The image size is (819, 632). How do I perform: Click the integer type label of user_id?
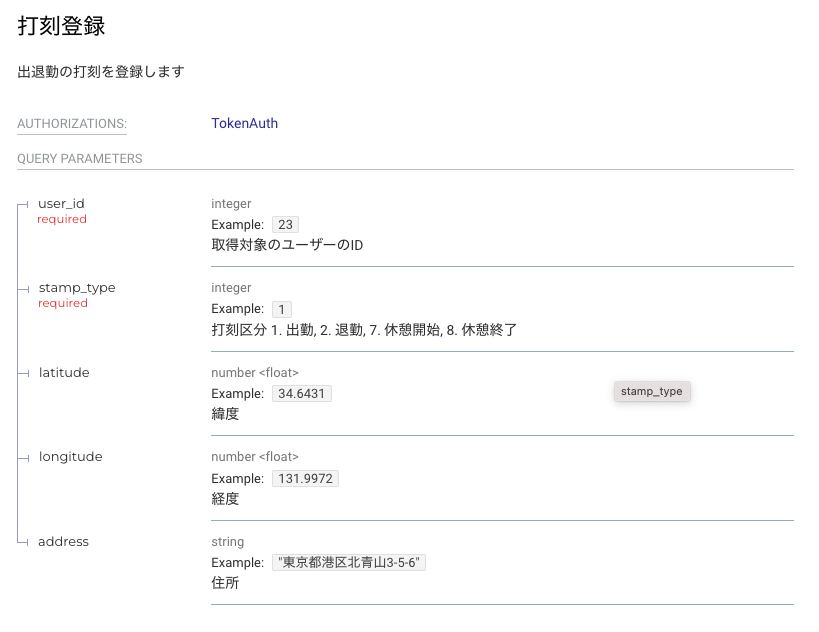231,204
